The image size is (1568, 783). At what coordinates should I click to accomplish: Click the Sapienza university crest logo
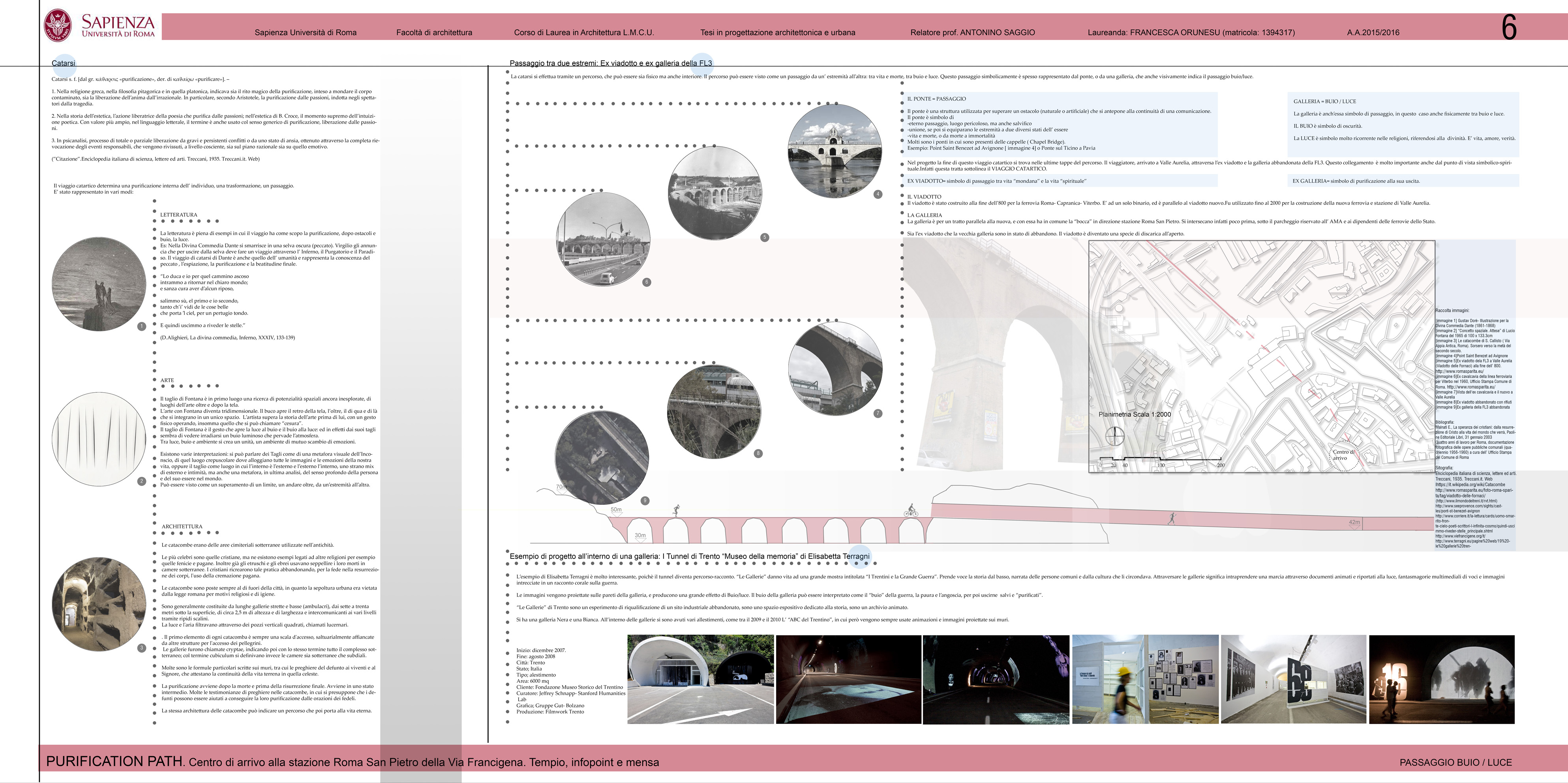click(58, 26)
